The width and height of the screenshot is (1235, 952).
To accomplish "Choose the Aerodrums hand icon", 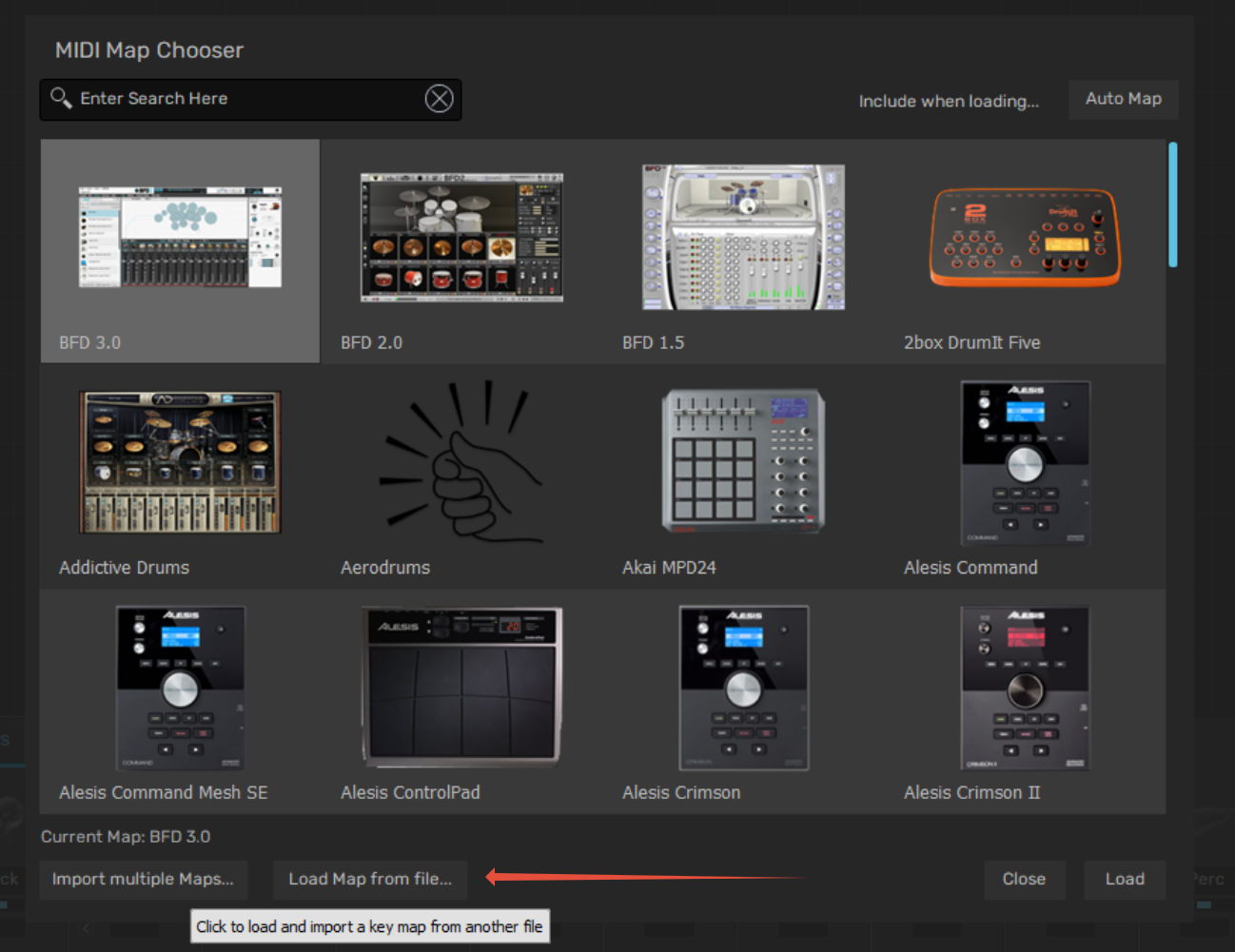I will (x=461, y=462).
